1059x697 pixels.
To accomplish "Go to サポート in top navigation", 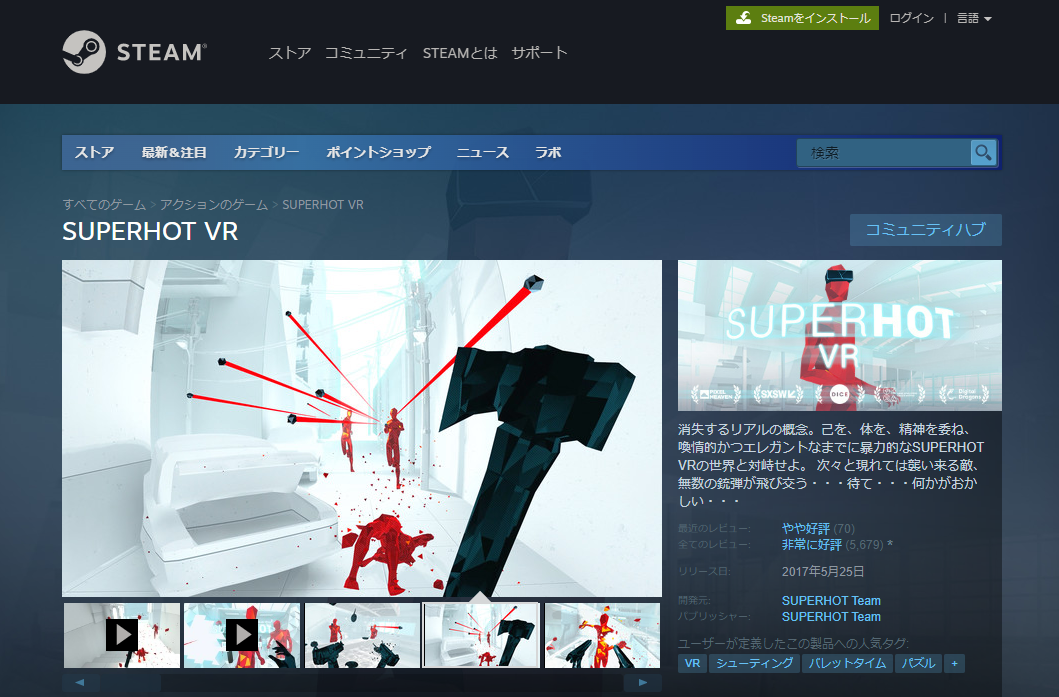I will [539, 53].
